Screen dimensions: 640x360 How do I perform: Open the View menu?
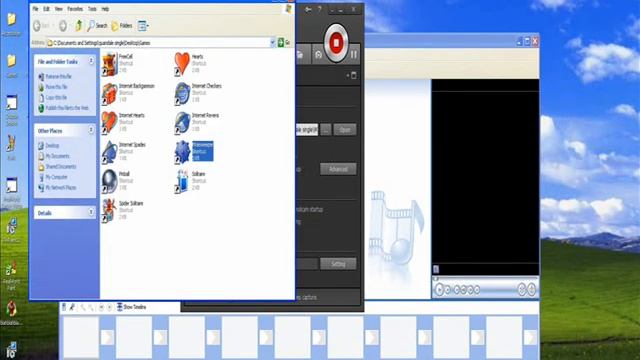[59, 9]
